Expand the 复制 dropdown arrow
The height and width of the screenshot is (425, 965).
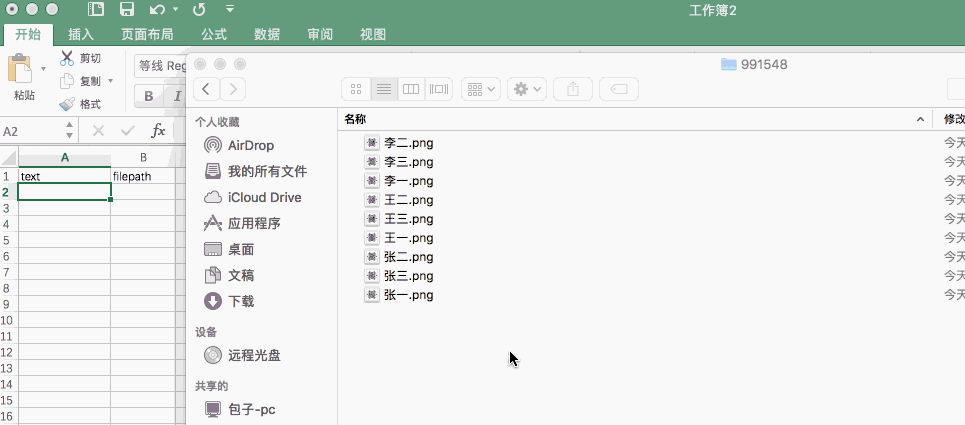(x=111, y=81)
